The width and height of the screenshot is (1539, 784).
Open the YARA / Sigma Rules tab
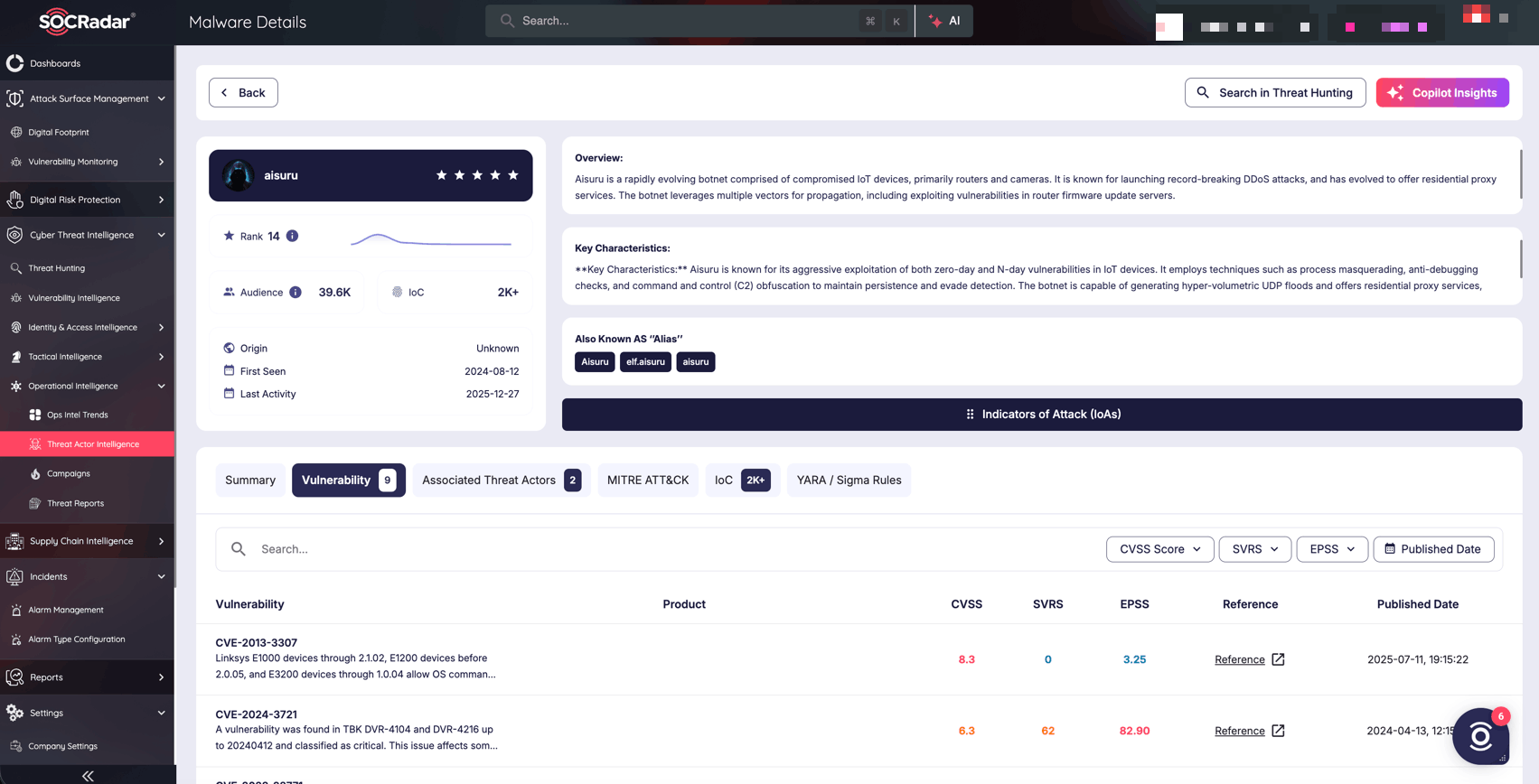(x=849, y=480)
